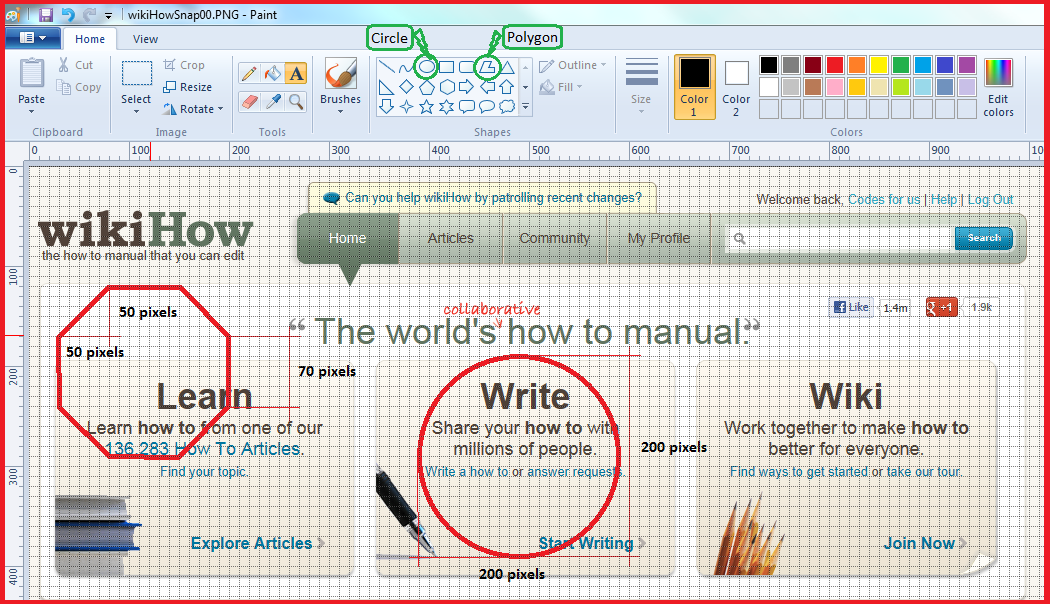Expand the arrow below Brushes

[340, 111]
